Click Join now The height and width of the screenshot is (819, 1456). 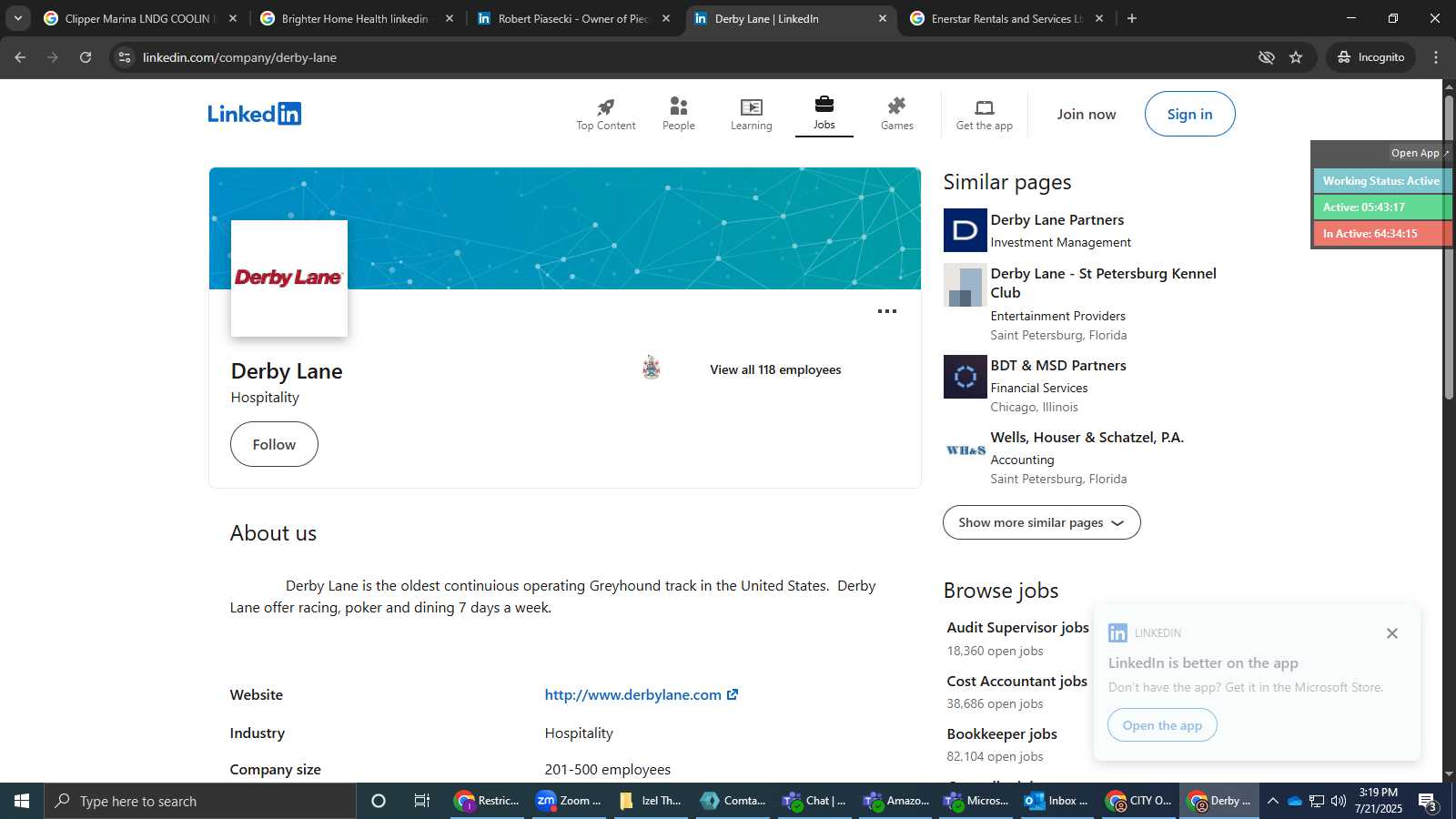click(1086, 114)
